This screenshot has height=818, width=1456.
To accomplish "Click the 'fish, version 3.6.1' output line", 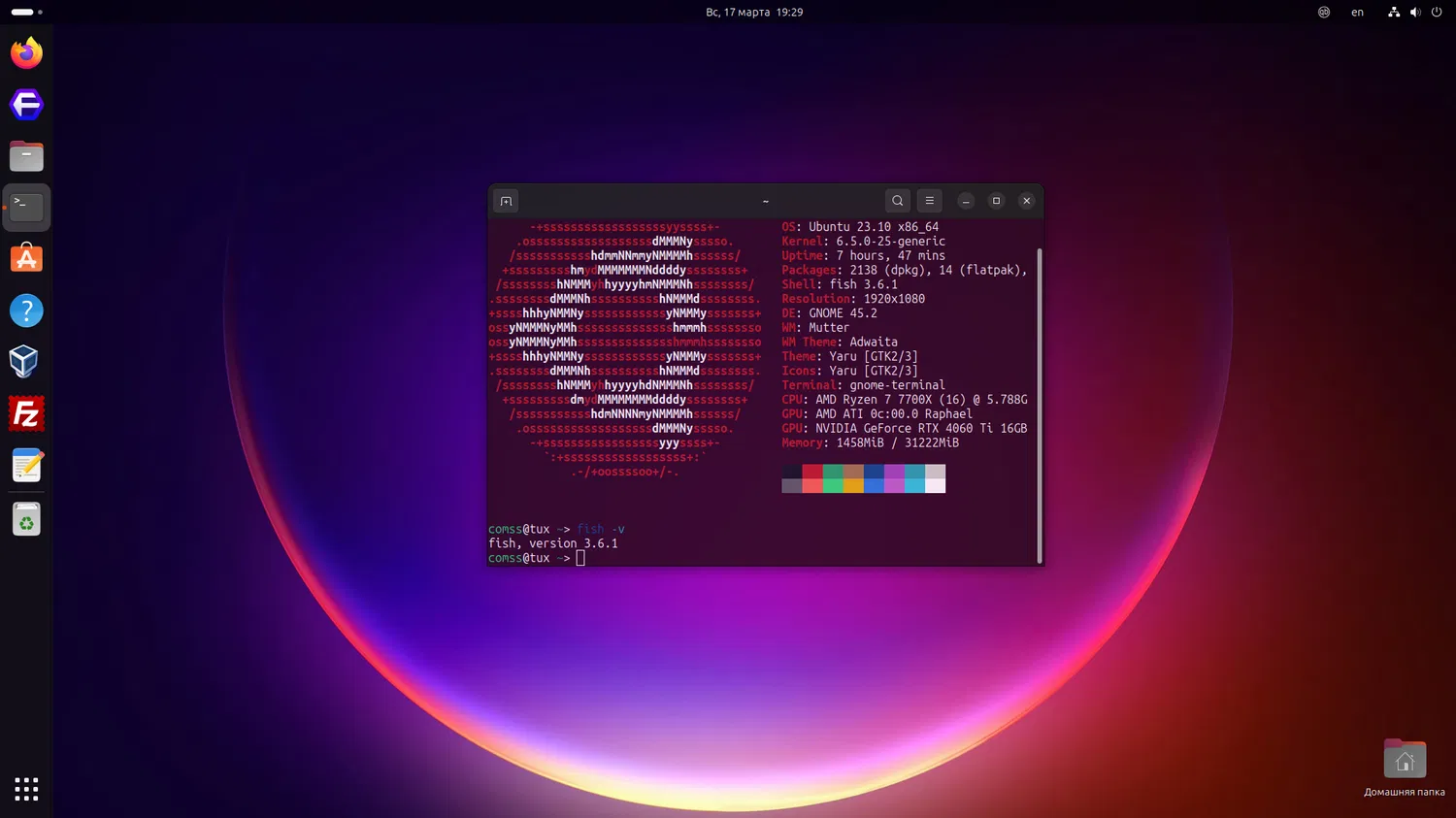I will (553, 543).
